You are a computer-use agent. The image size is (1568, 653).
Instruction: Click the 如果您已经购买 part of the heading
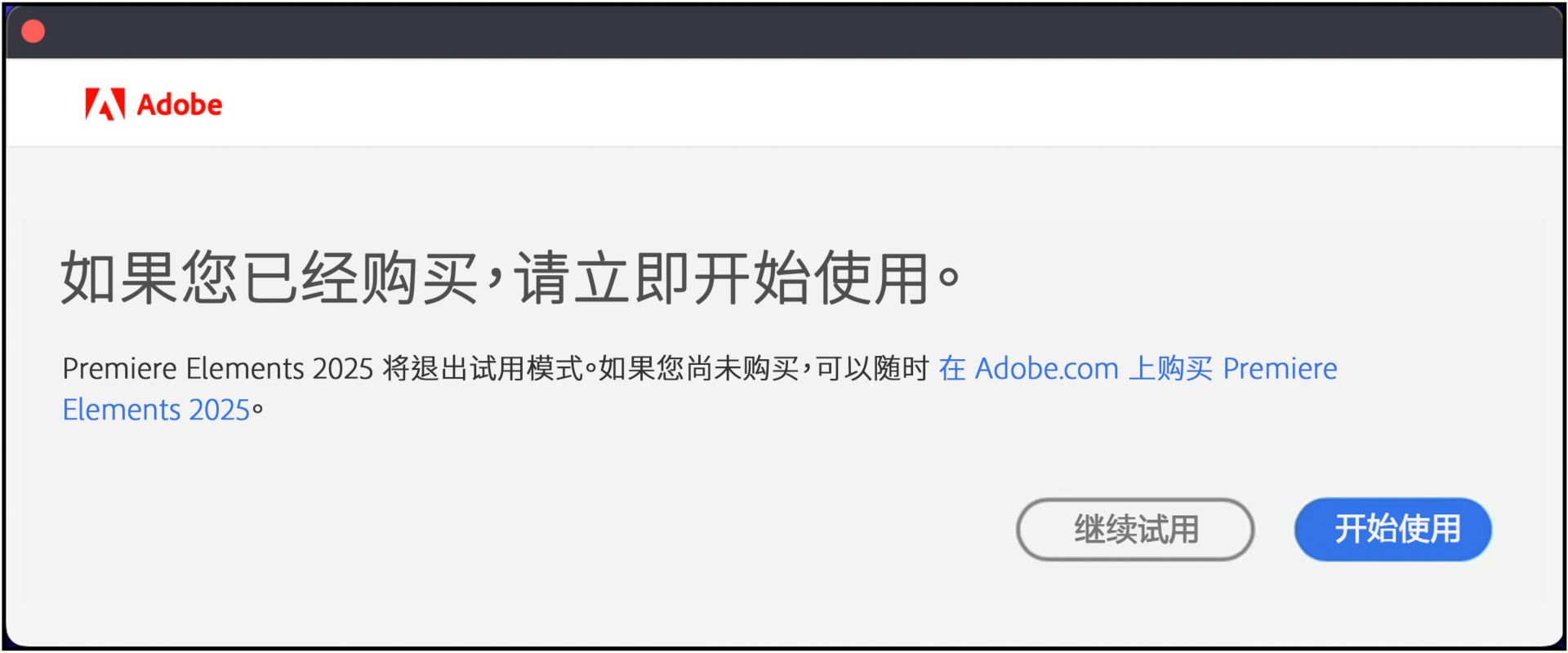pyautogui.click(x=269, y=278)
